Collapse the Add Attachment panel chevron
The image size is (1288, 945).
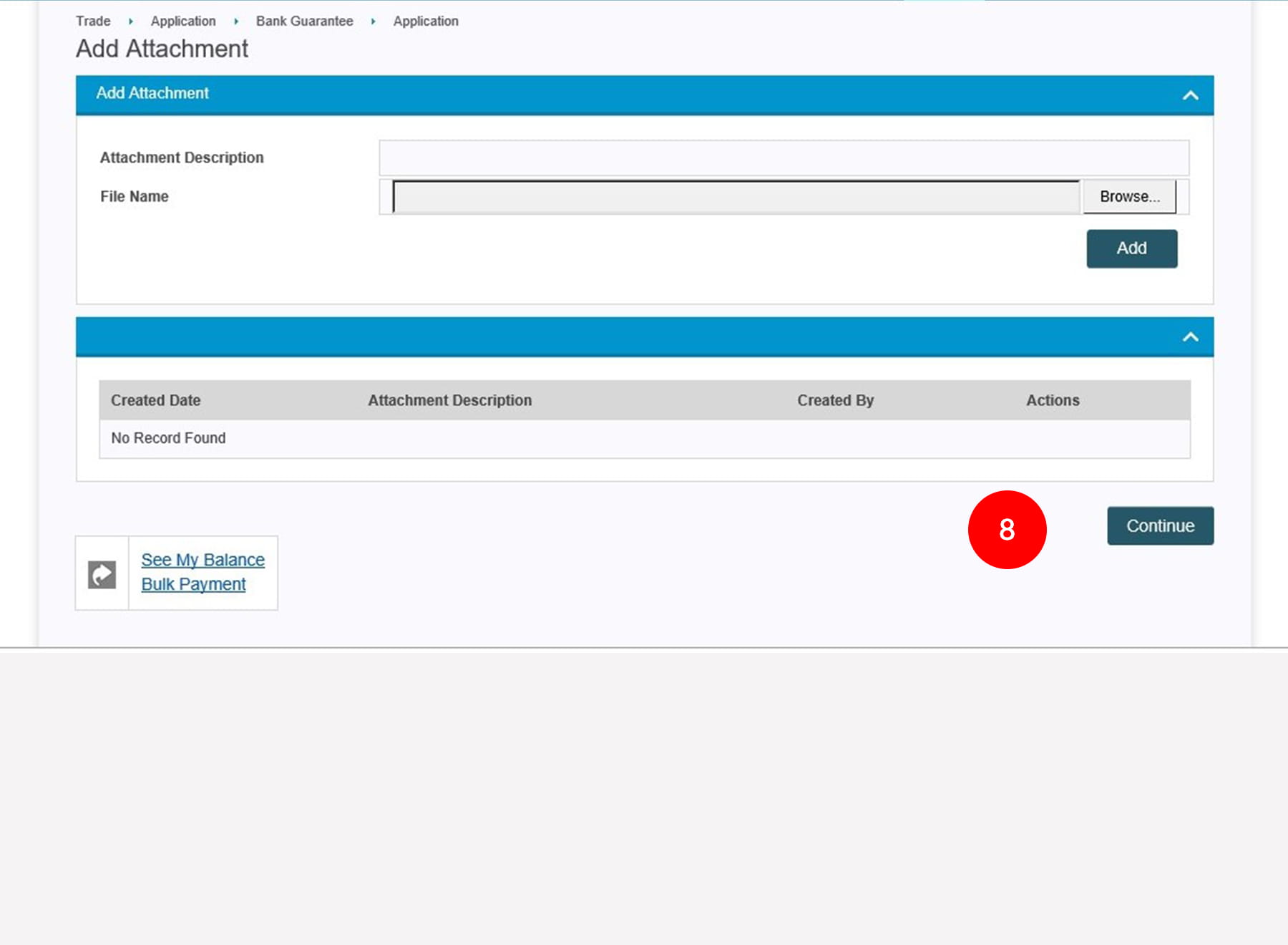click(x=1190, y=95)
